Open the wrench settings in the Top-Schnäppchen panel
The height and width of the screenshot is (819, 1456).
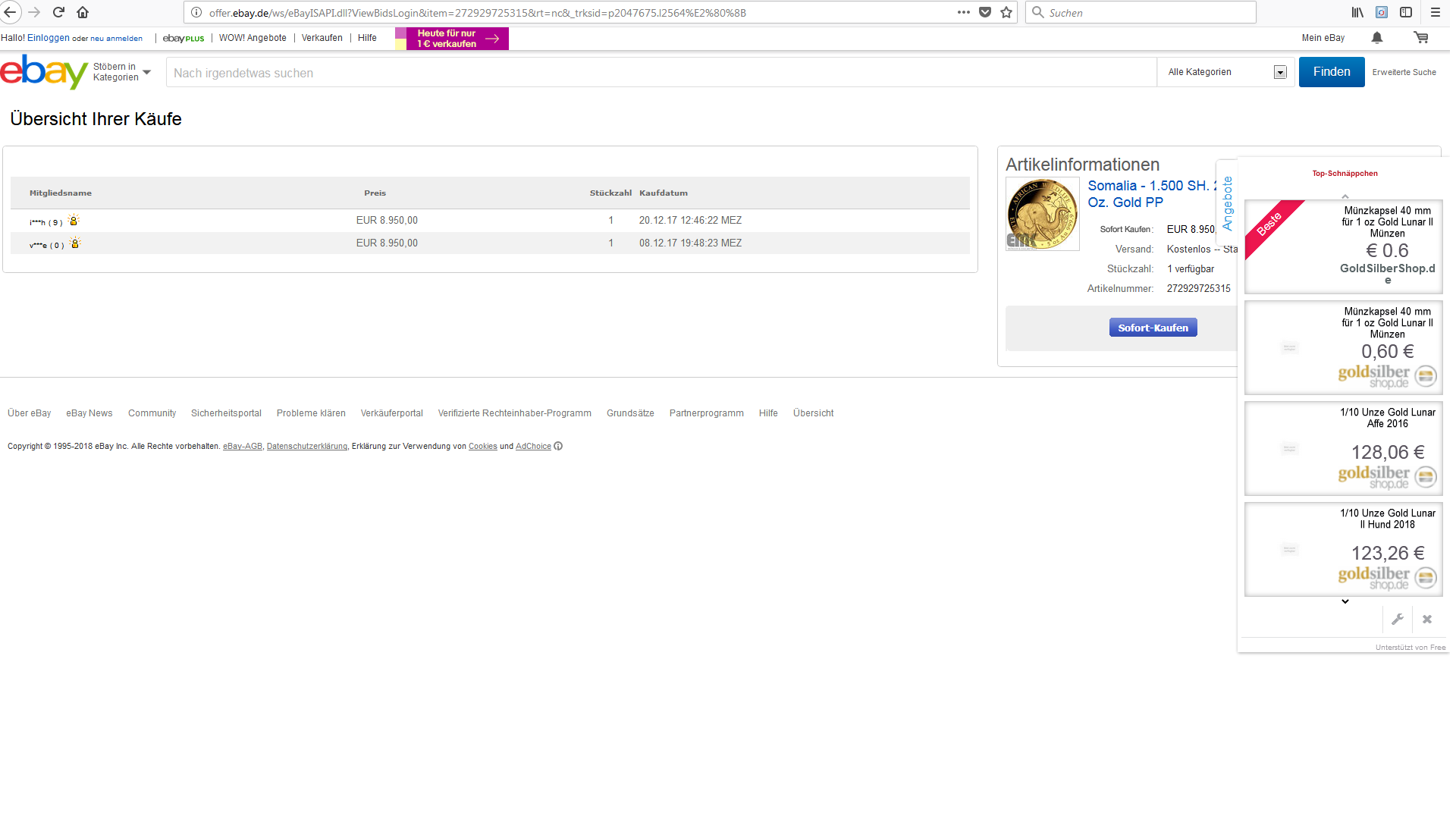1398,620
